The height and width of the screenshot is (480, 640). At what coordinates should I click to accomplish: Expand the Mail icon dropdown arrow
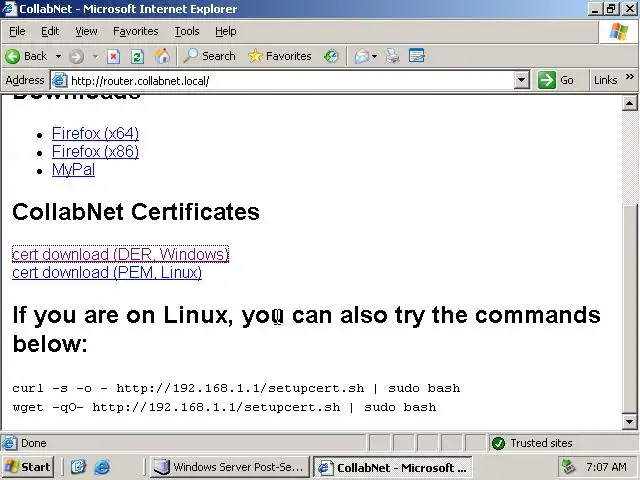point(374,56)
